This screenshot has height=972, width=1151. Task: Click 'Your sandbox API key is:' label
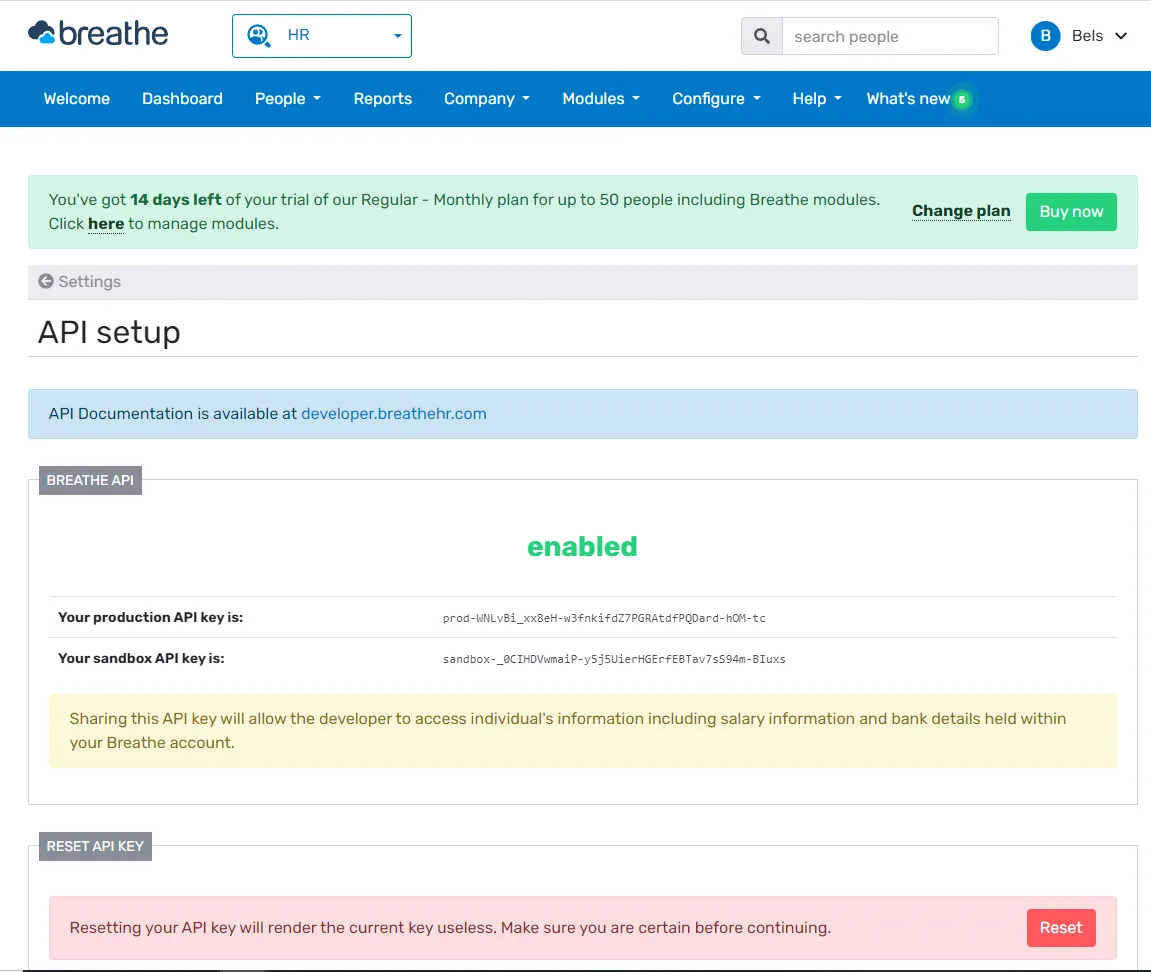coord(141,659)
